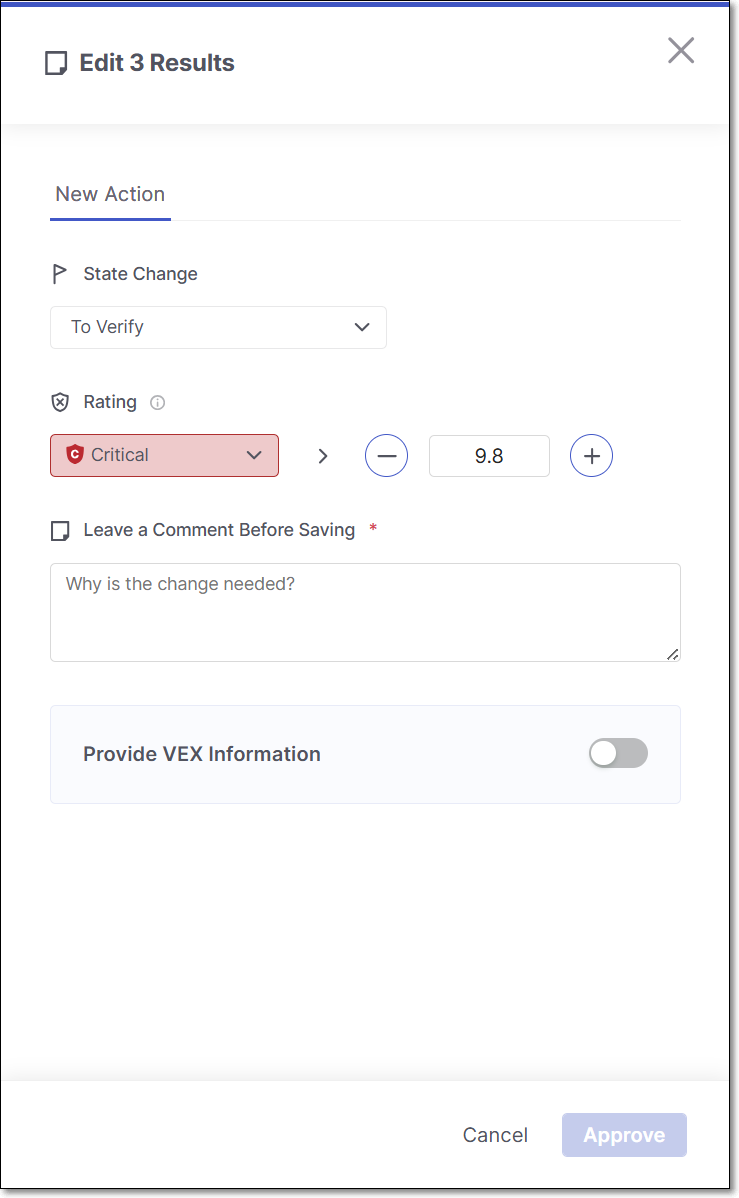Decrease rating score with minus button

tap(386, 456)
